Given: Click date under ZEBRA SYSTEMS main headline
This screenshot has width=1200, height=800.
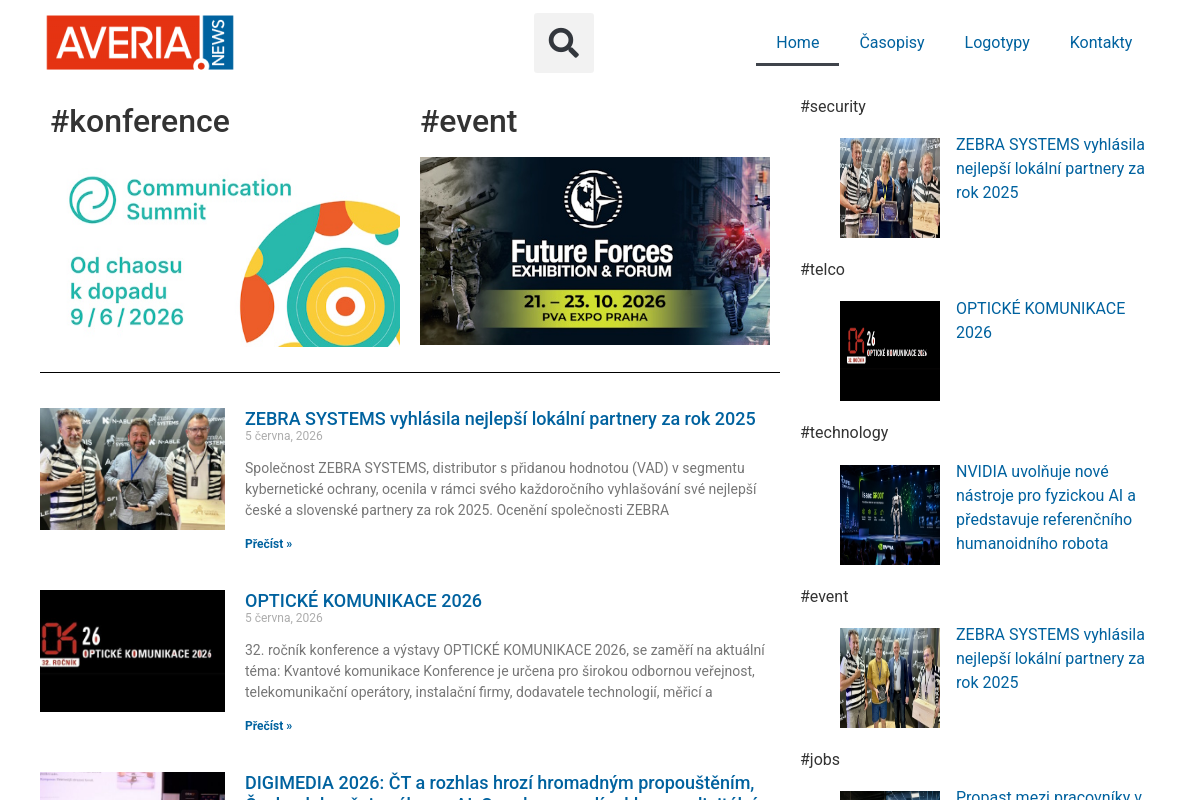Looking at the screenshot, I should click(x=284, y=436).
